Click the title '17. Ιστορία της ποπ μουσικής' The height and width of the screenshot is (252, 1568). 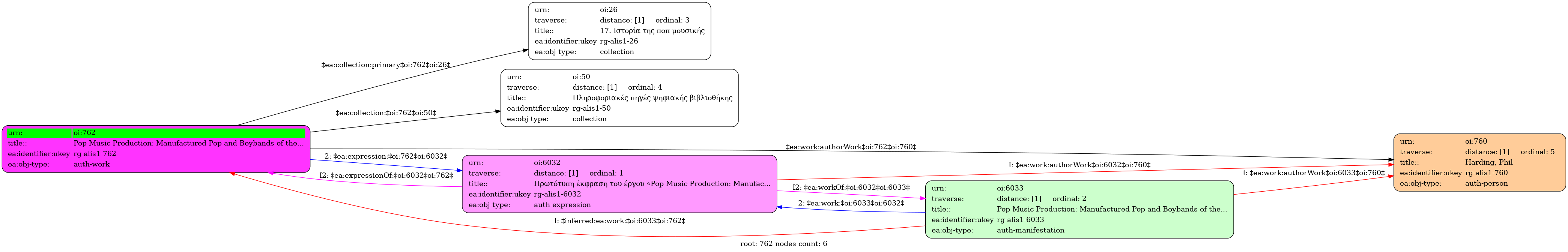point(652,30)
